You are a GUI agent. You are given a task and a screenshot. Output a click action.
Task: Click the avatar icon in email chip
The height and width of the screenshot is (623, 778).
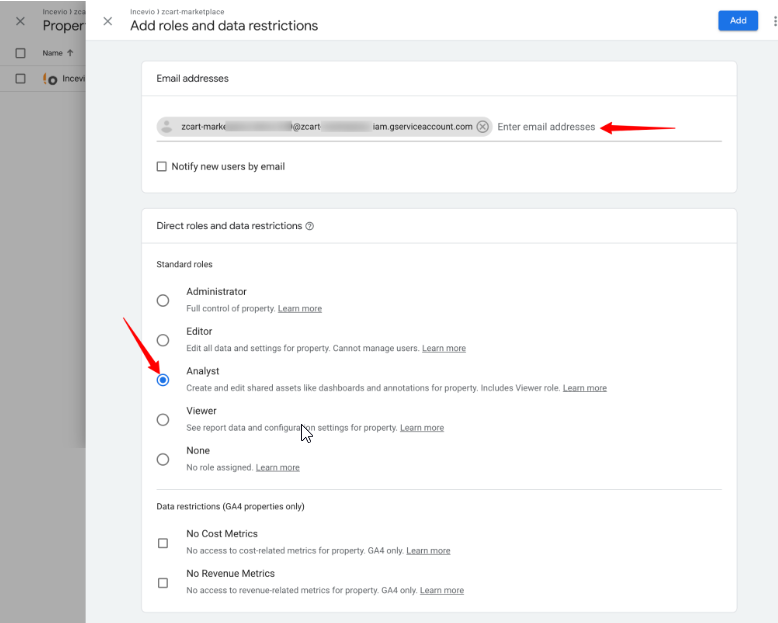(x=168, y=127)
